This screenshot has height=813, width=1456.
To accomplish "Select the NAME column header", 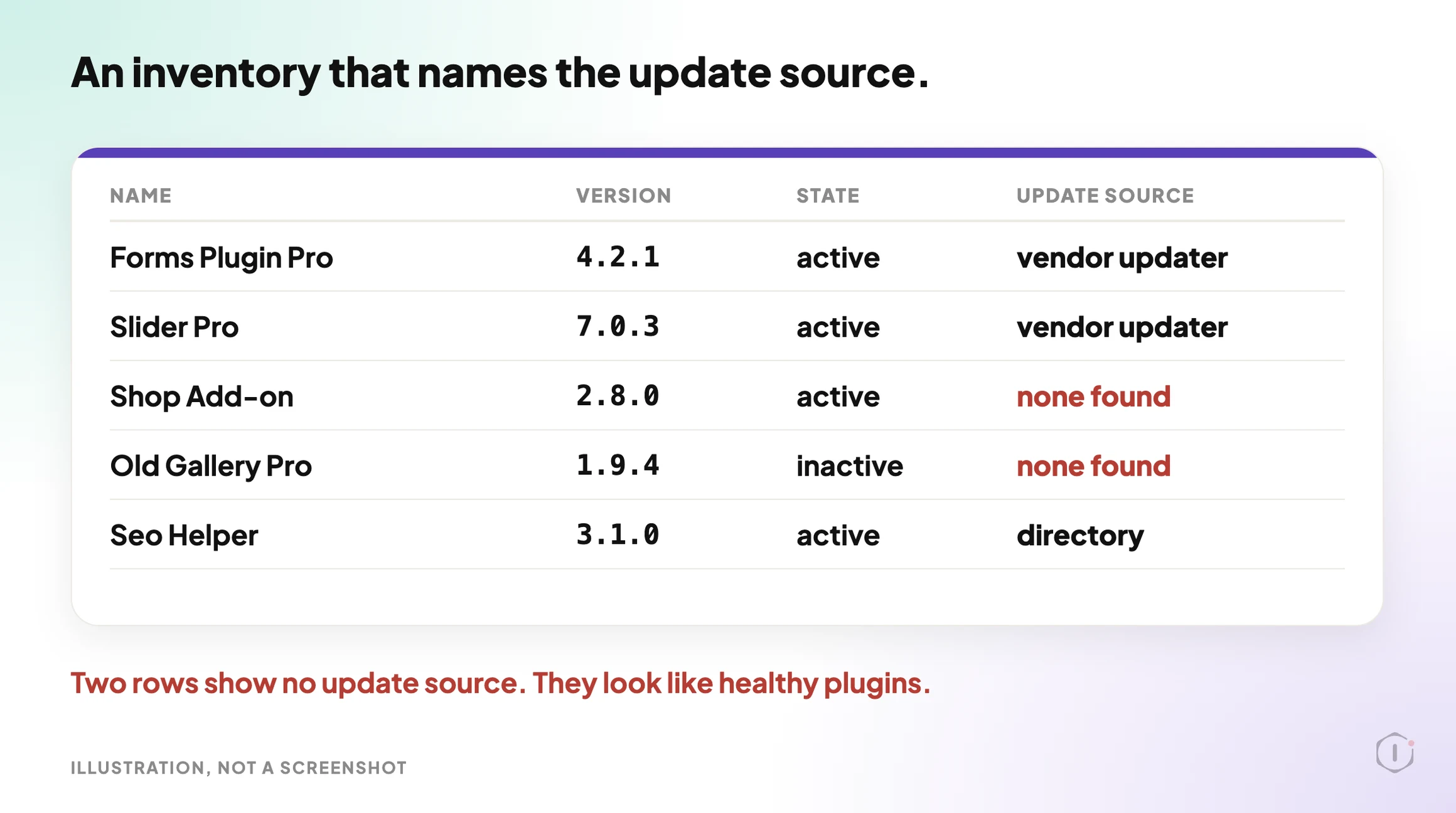I will [141, 196].
